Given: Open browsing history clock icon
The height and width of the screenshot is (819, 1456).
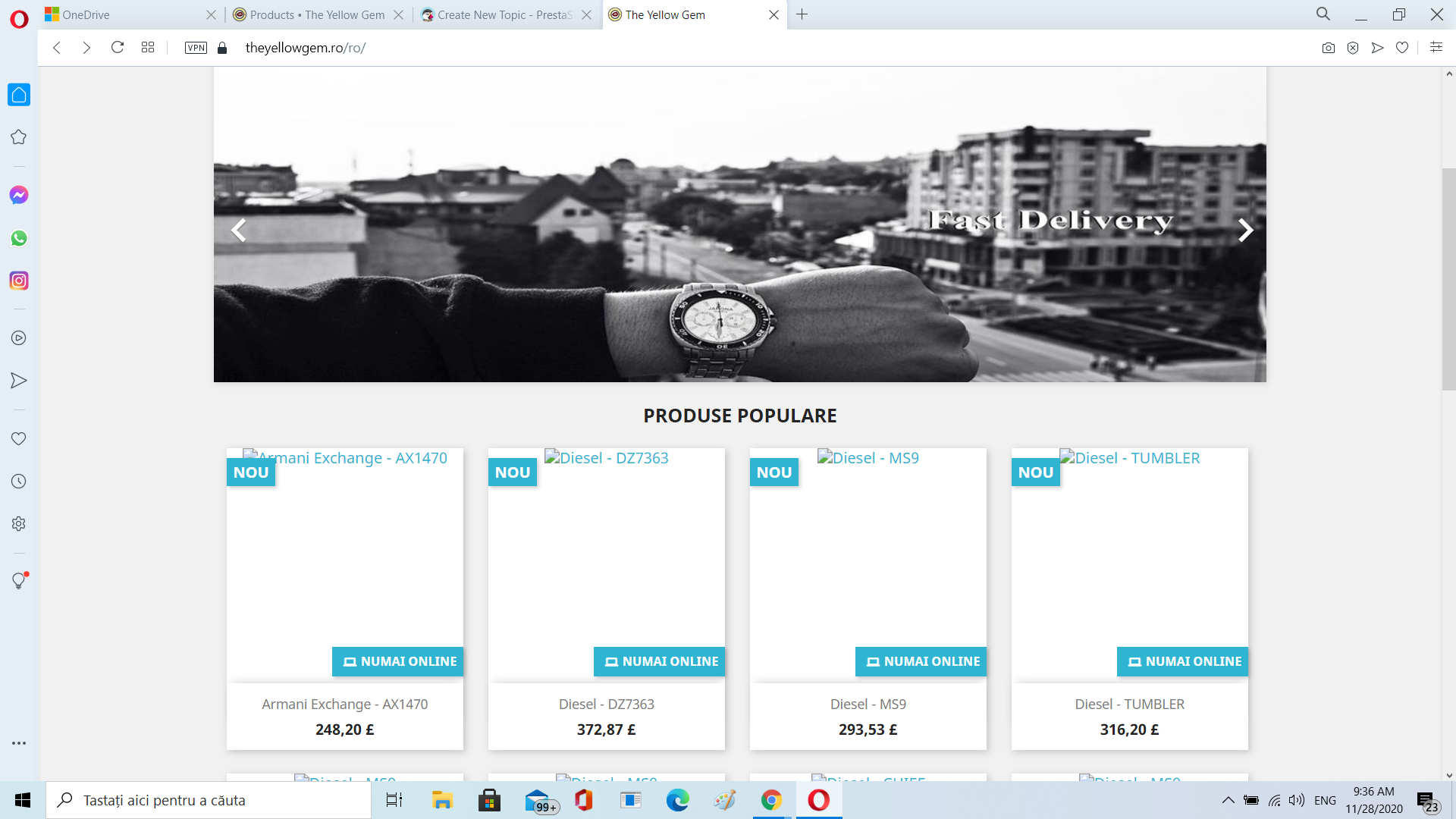Looking at the screenshot, I should point(19,482).
